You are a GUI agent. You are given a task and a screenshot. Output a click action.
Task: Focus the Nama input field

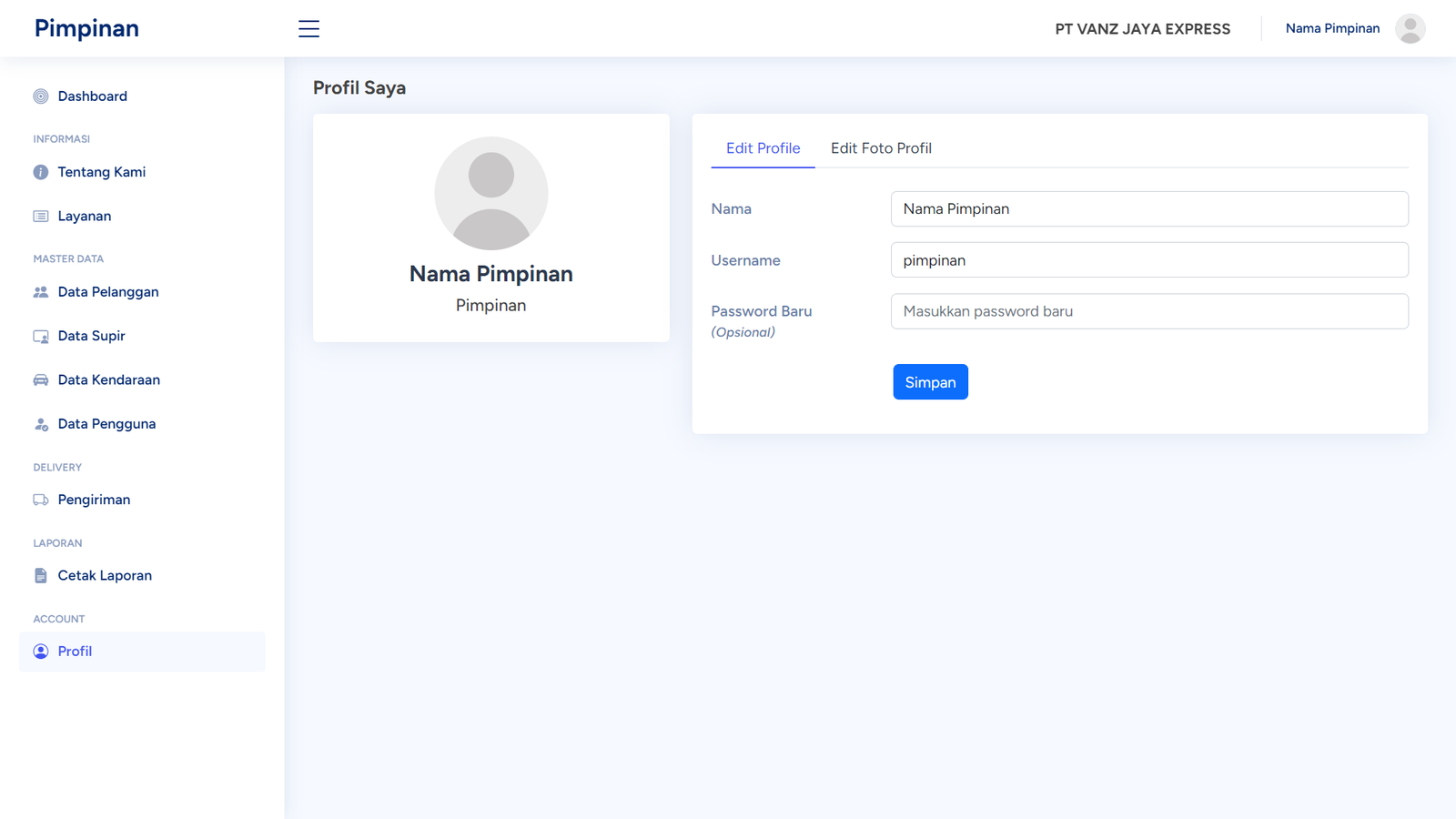tap(1148, 209)
